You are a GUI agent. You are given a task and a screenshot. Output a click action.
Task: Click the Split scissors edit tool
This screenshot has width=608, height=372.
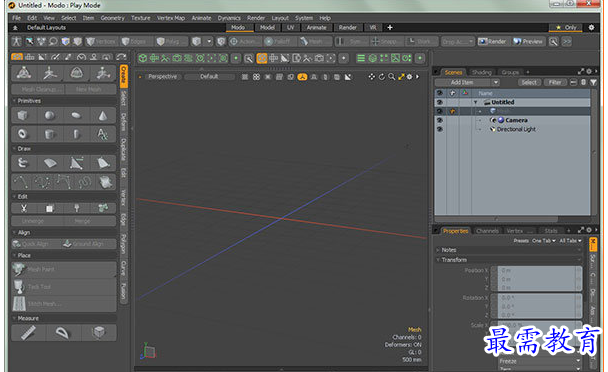tap(24, 208)
